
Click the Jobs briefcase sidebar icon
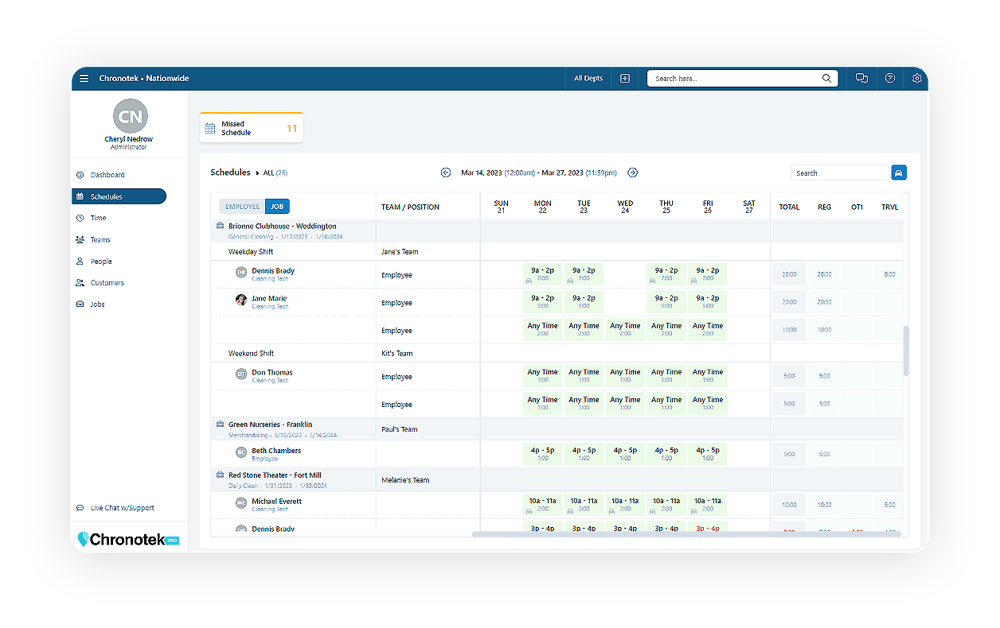pyautogui.click(x=80, y=304)
